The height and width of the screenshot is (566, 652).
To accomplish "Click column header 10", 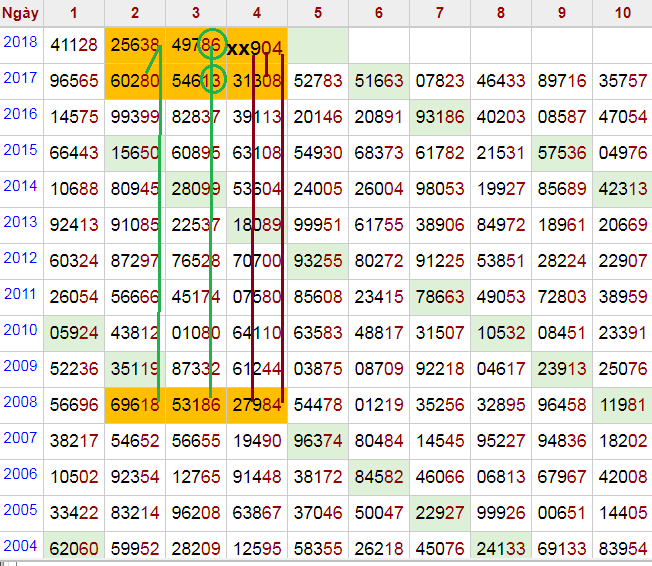I will tap(621, 12).
